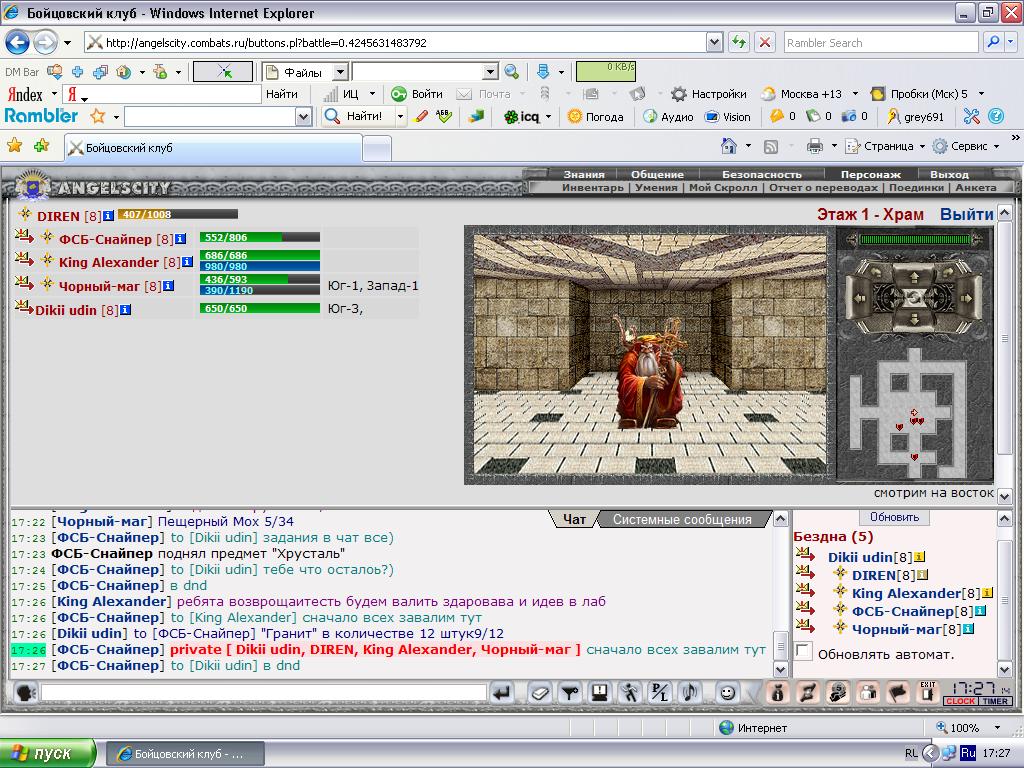
Task: Open the Персонаж menu
Action: (x=871, y=174)
